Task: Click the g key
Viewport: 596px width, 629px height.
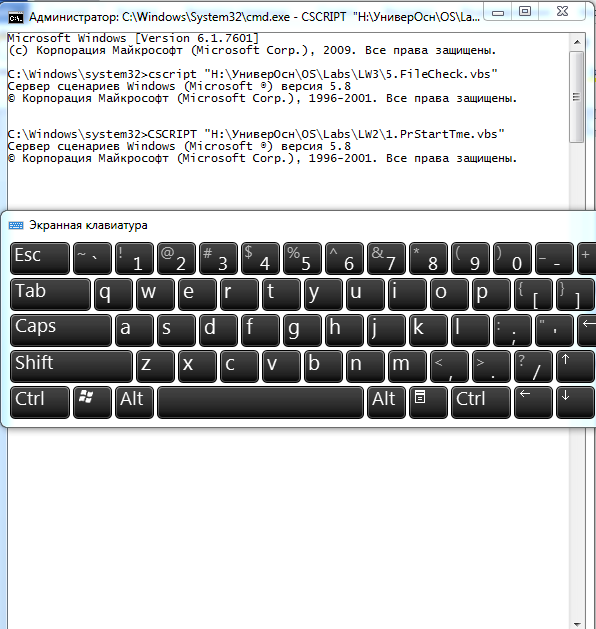Action: 302,331
